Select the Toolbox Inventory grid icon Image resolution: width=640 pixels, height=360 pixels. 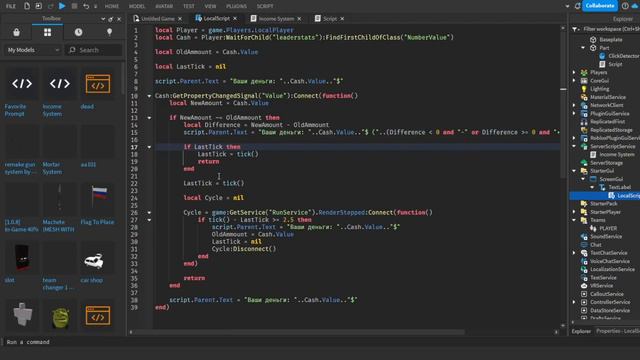coord(47,32)
